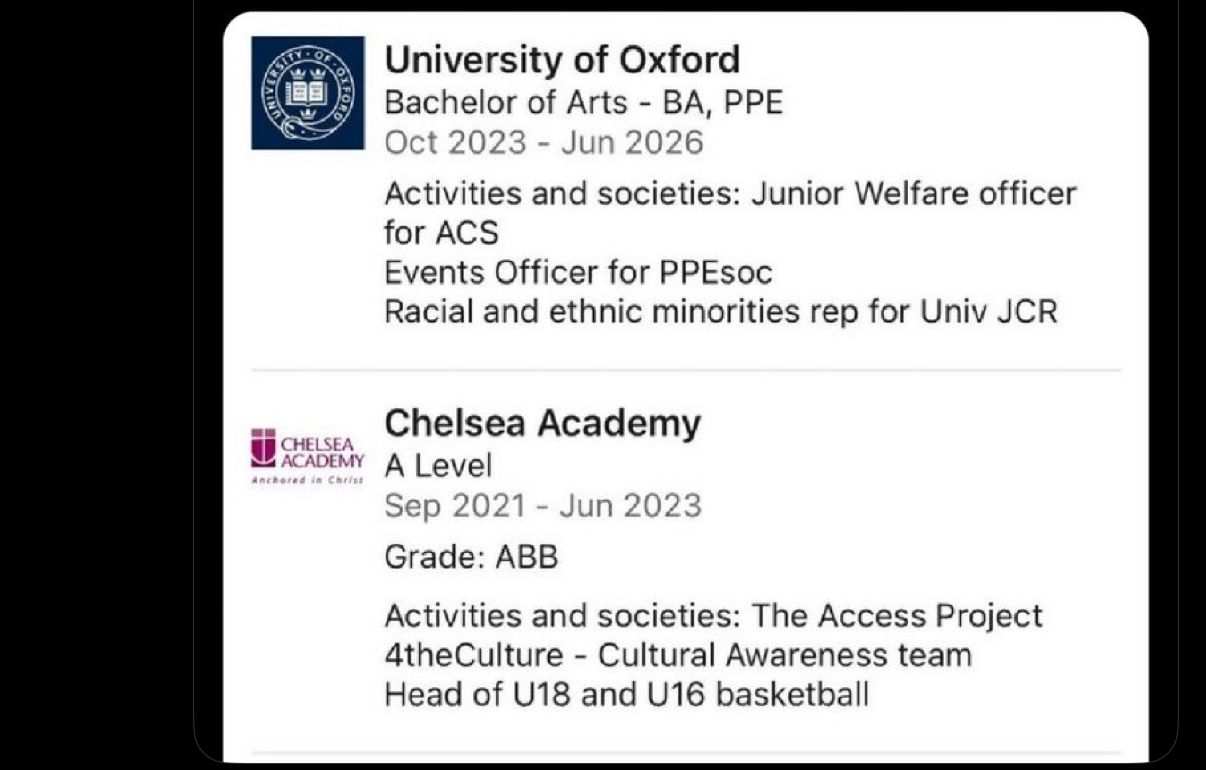Select the A Level qualification text
Viewport: 1206px width, 770px height.
[438, 465]
